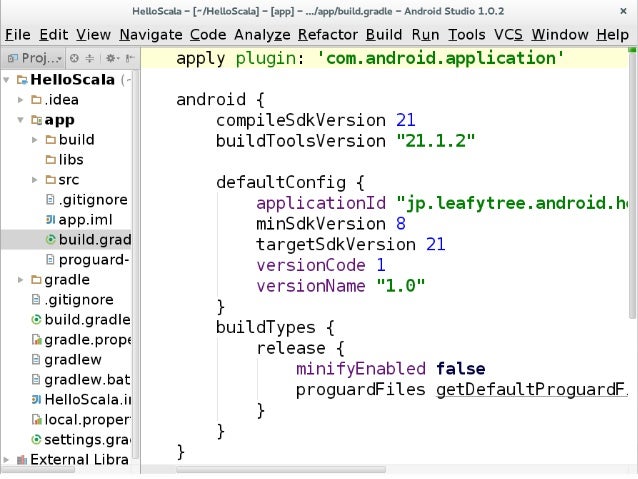
Task: Click the selected build.gradle Gradle icon
Action: pyautogui.click(x=50, y=240)
